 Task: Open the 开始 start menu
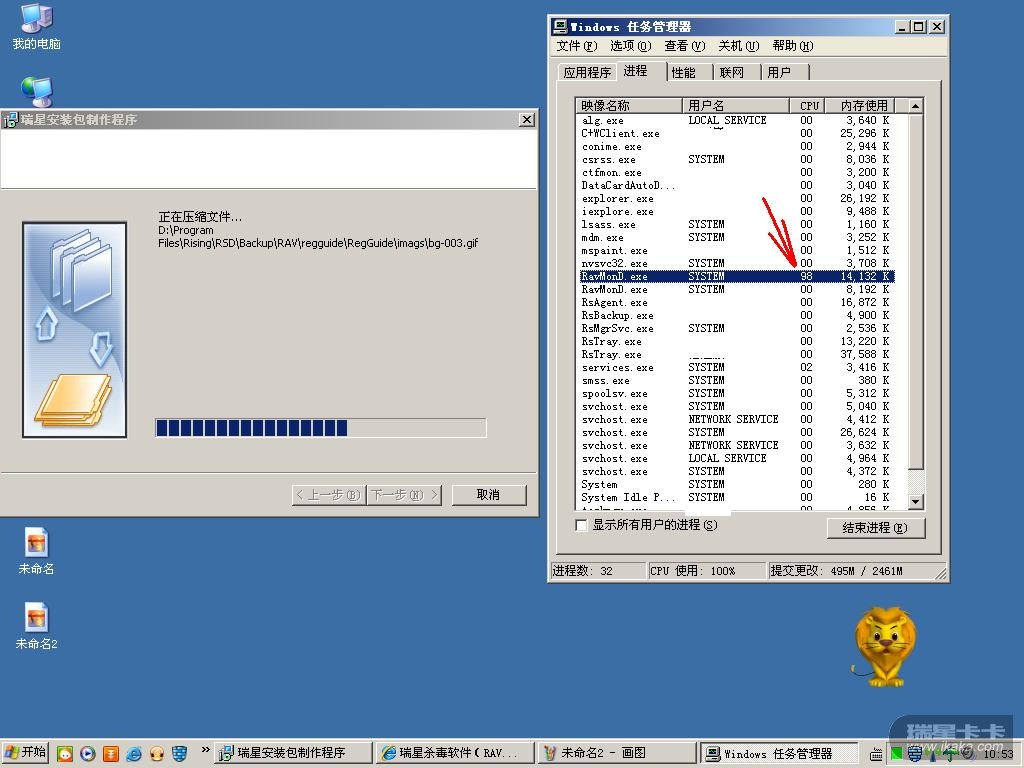click(x=25, y=753)
